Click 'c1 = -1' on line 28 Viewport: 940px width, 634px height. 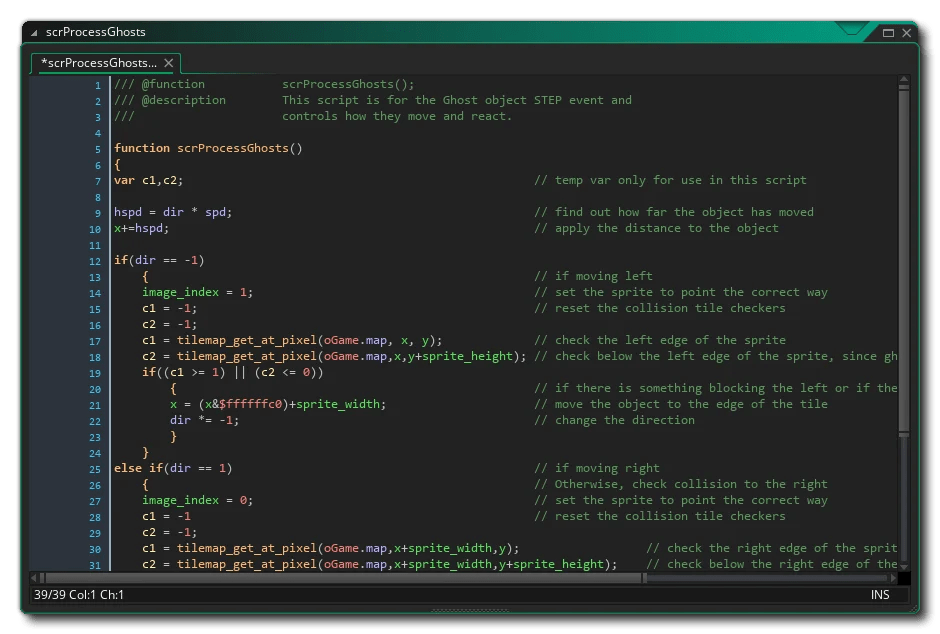(166, 516)
